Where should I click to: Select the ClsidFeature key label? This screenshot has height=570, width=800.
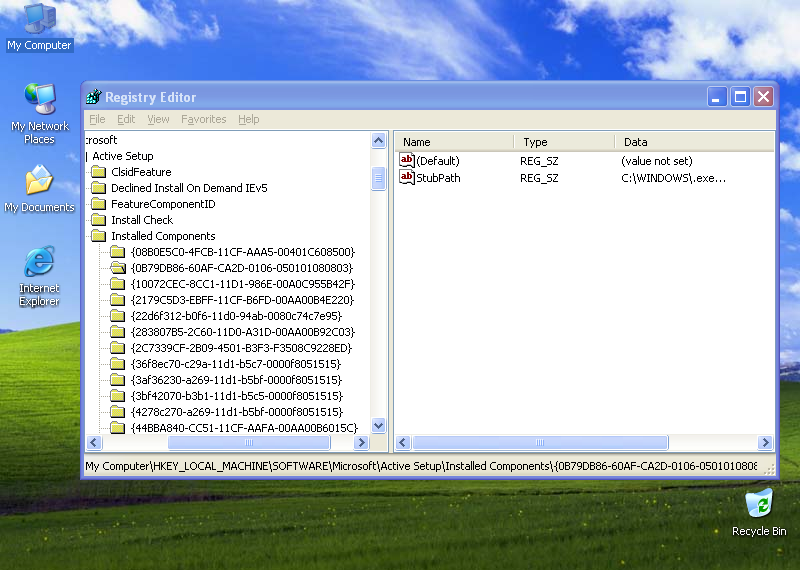pyautogui.click(x=141, y=172)
